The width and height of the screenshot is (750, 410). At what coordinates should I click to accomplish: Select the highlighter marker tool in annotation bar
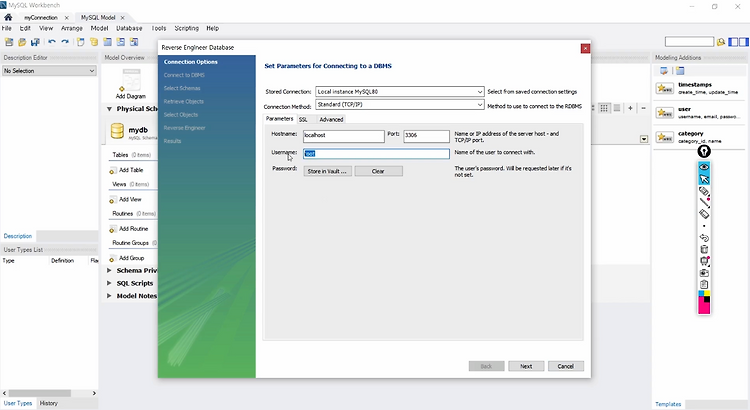tap(704, 191)
